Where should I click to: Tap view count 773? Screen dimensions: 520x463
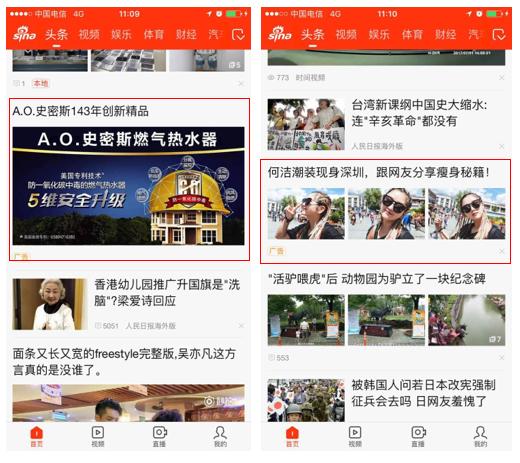click(278, 77)
